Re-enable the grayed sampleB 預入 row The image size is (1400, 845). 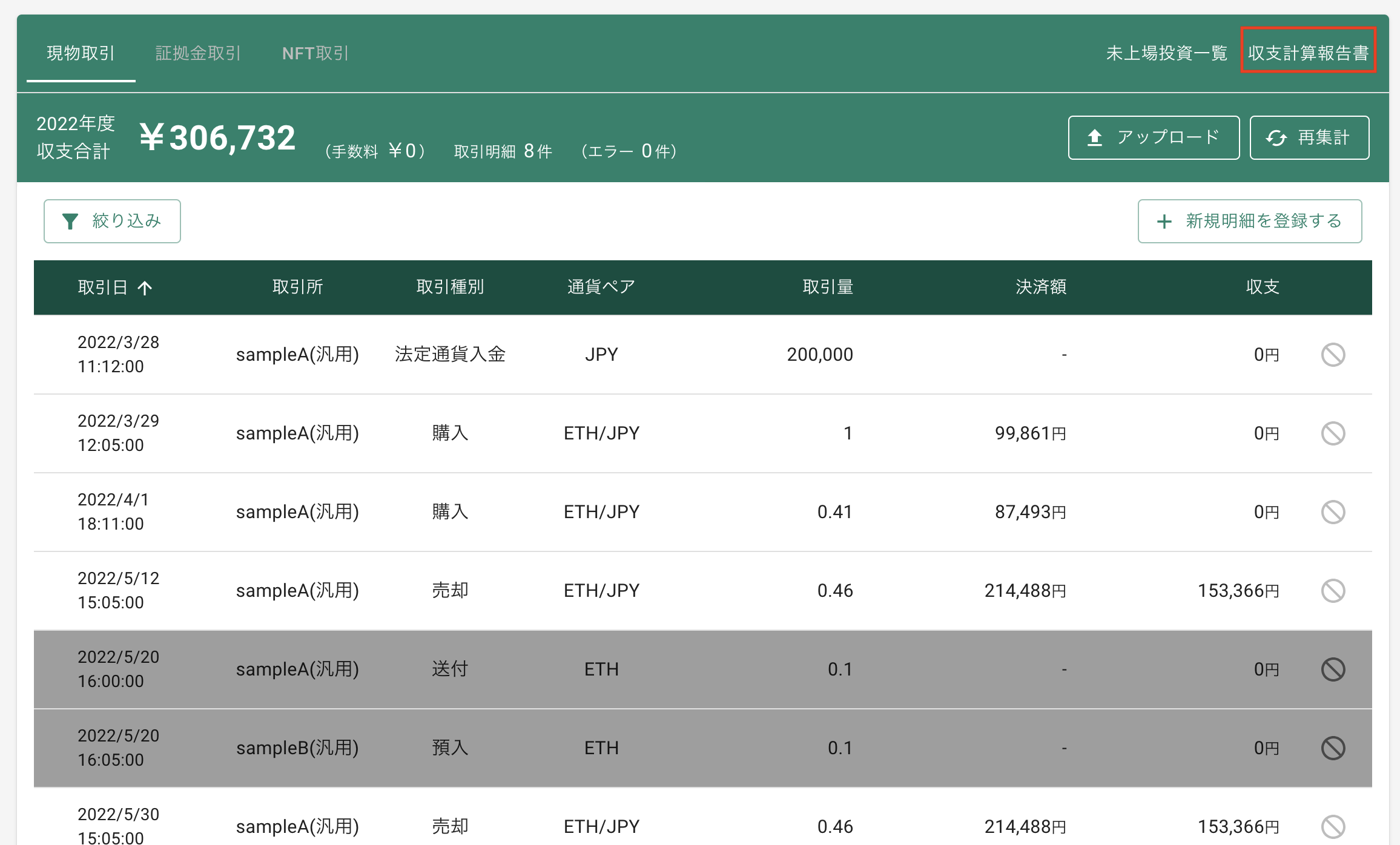(1333, 748)
